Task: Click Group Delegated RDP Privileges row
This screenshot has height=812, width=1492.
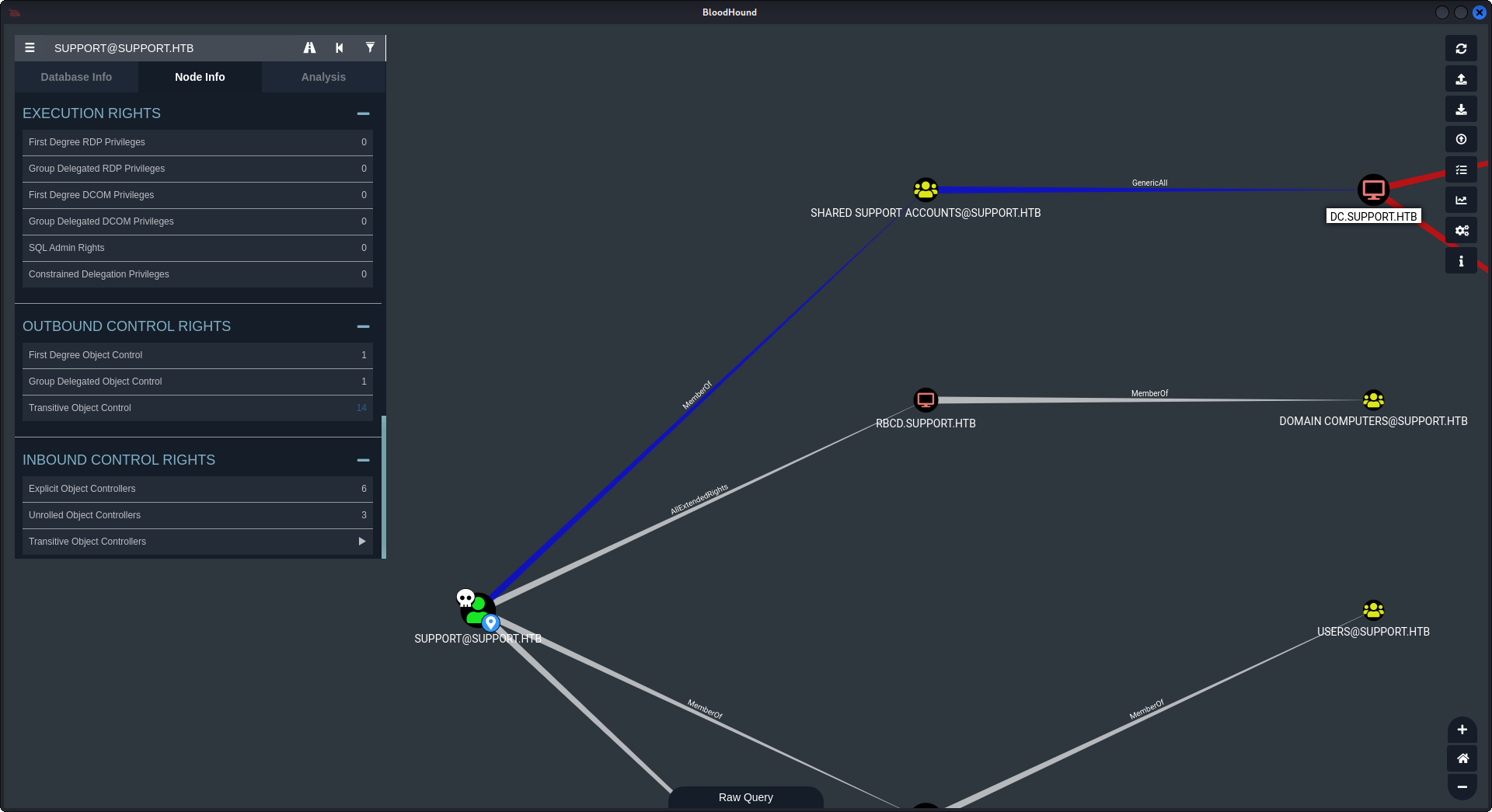Action: [197, 169]
